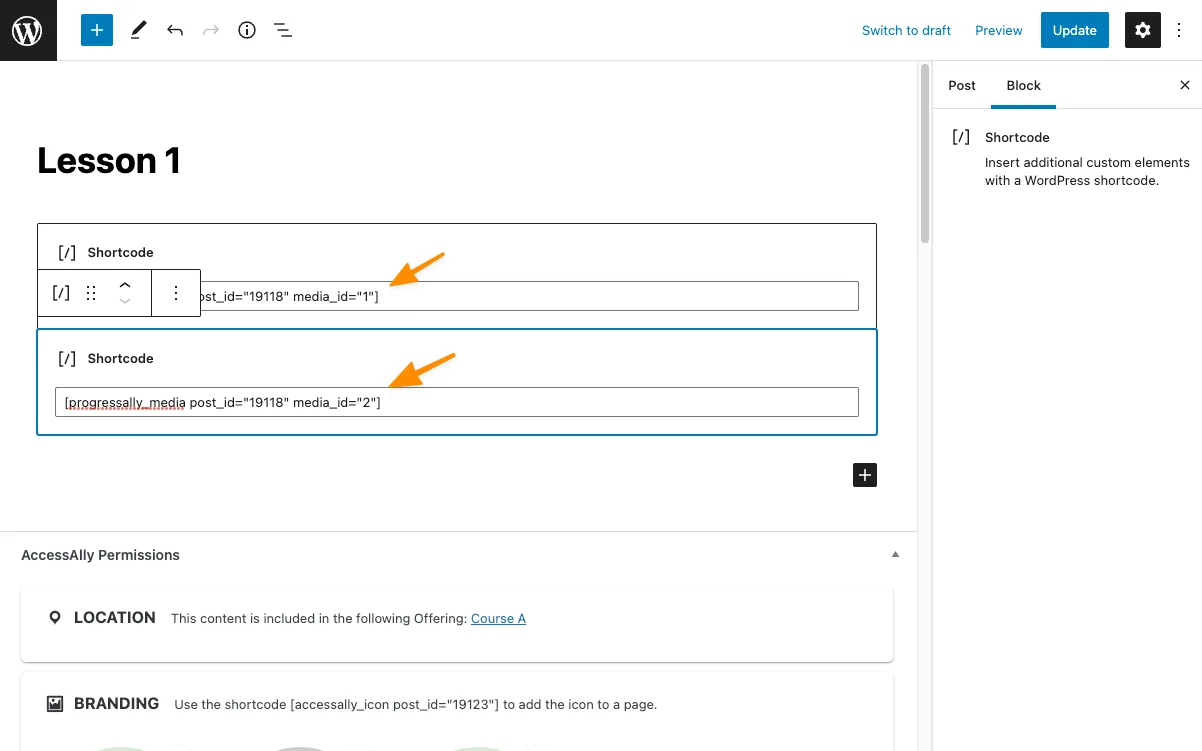Click the Update button

point(1075,30)
